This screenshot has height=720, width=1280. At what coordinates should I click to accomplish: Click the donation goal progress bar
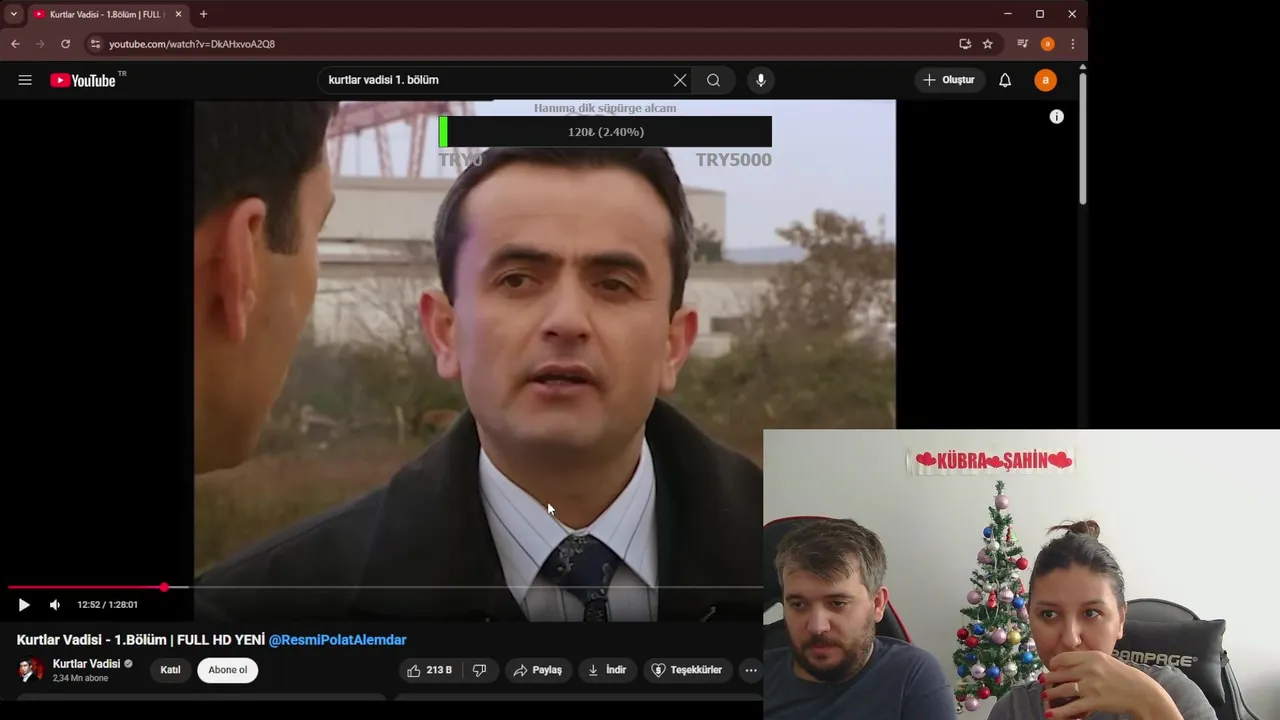click(605, 132)
